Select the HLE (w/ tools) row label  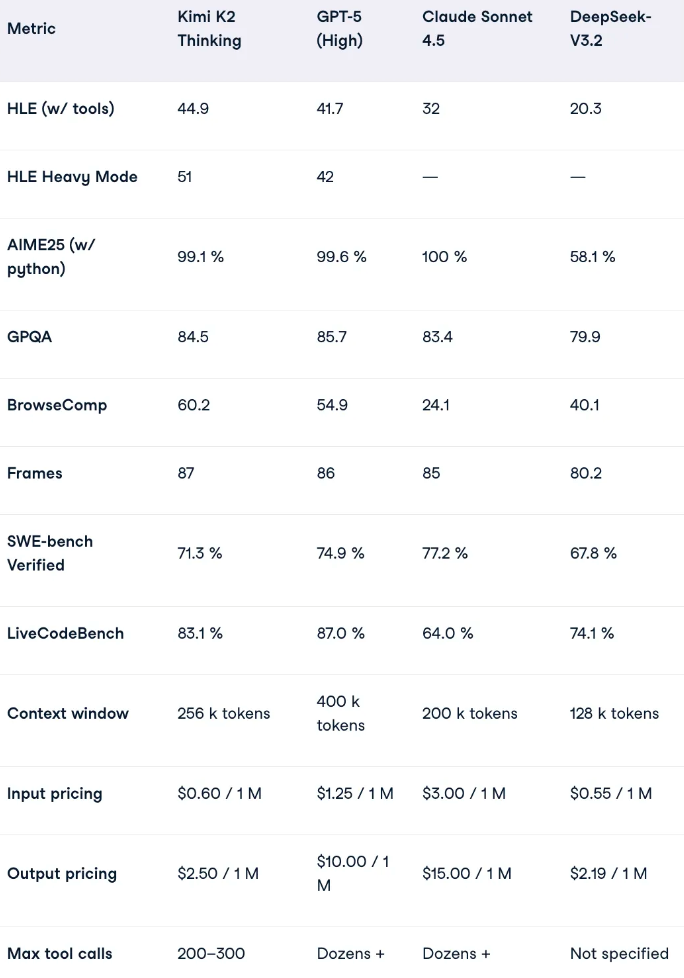[61, 109]
